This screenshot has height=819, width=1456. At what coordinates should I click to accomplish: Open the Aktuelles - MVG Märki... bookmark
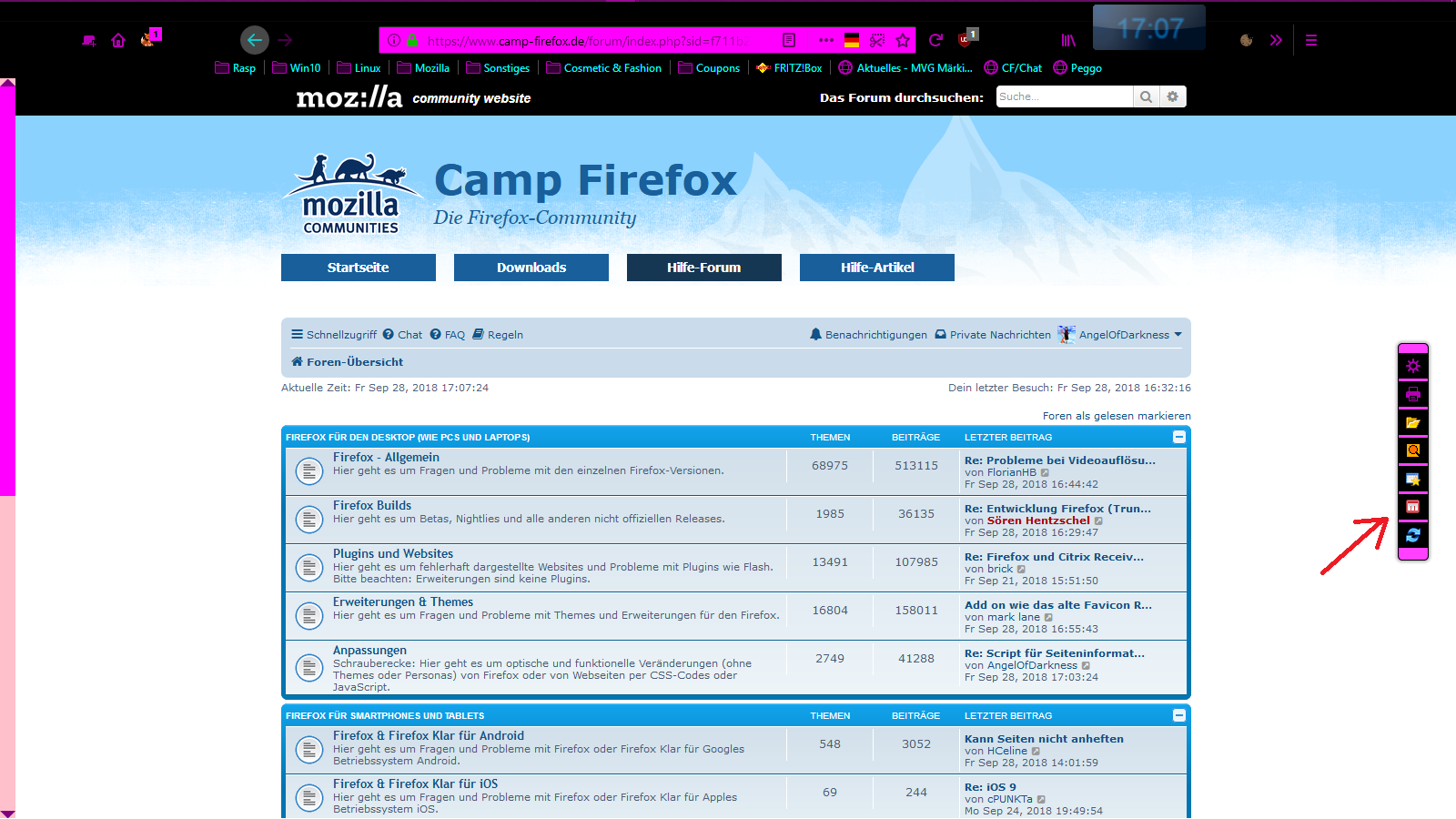tap(906, 68)
